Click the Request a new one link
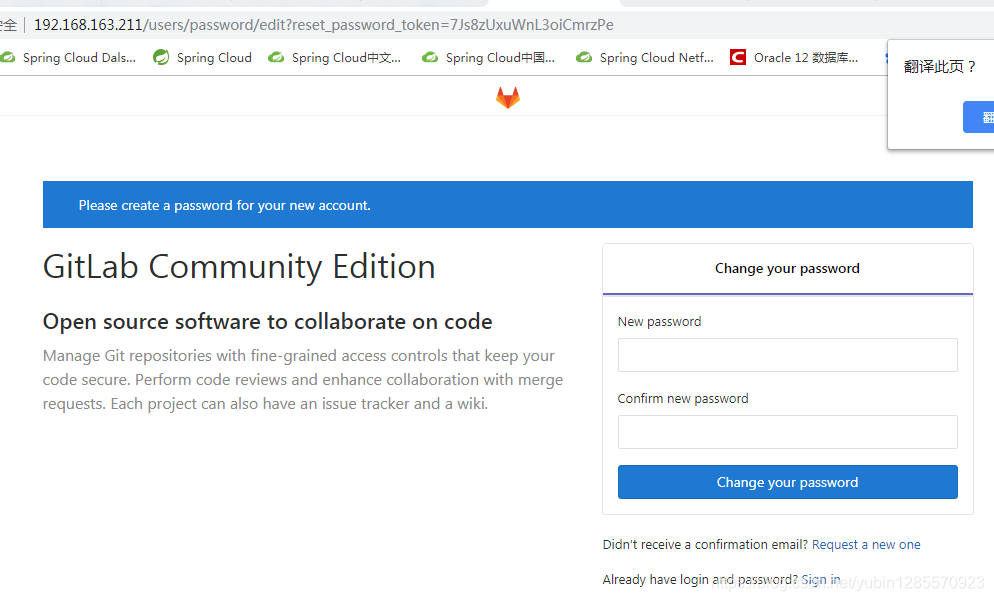 (866, 545)
